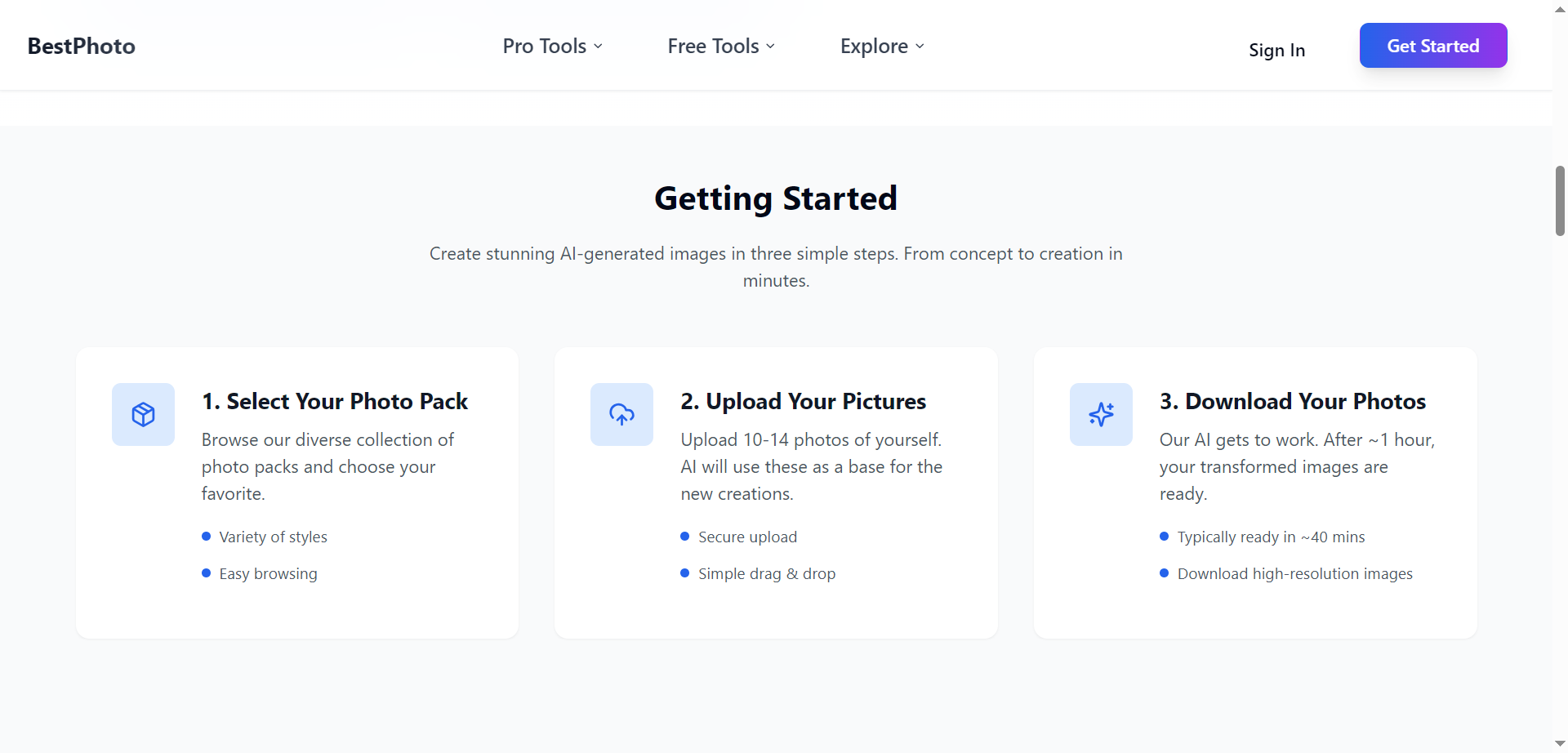Select the Upload Your Pictures card title
This screenshot has height=753, width=1568.
[x=804, y=402]
